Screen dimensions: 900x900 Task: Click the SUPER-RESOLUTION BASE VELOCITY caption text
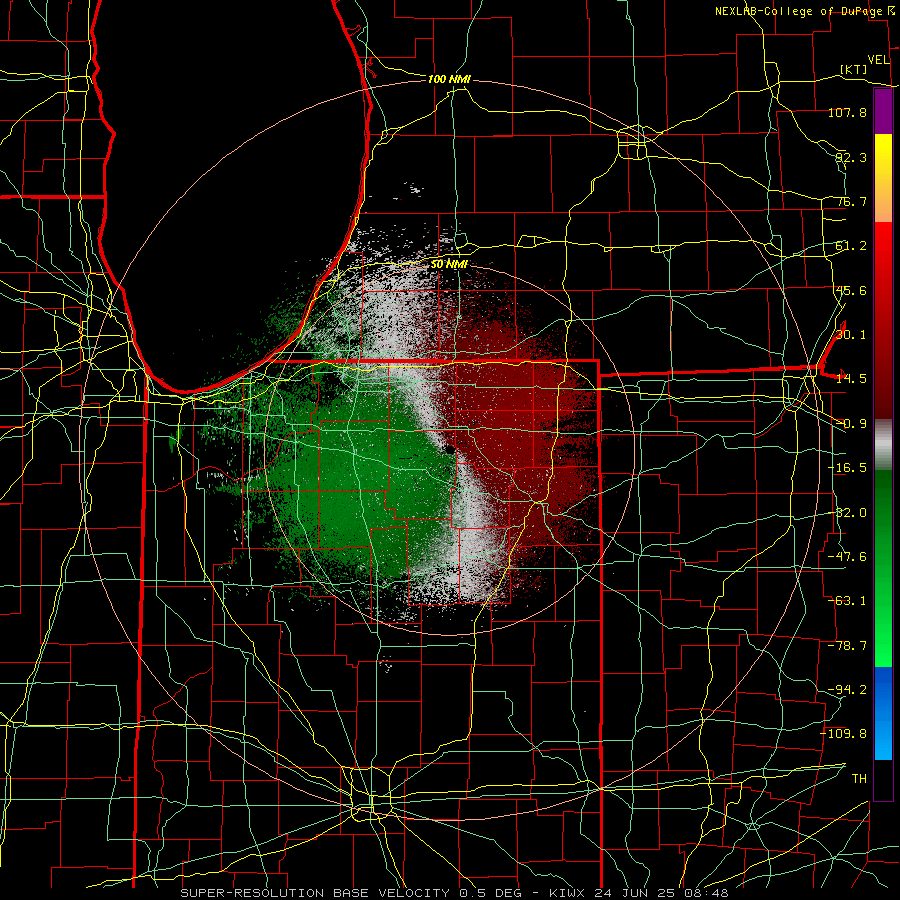[315, 893]
